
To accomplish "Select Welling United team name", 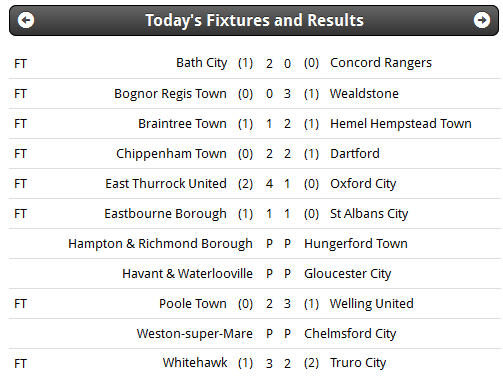I will [372, 304].
